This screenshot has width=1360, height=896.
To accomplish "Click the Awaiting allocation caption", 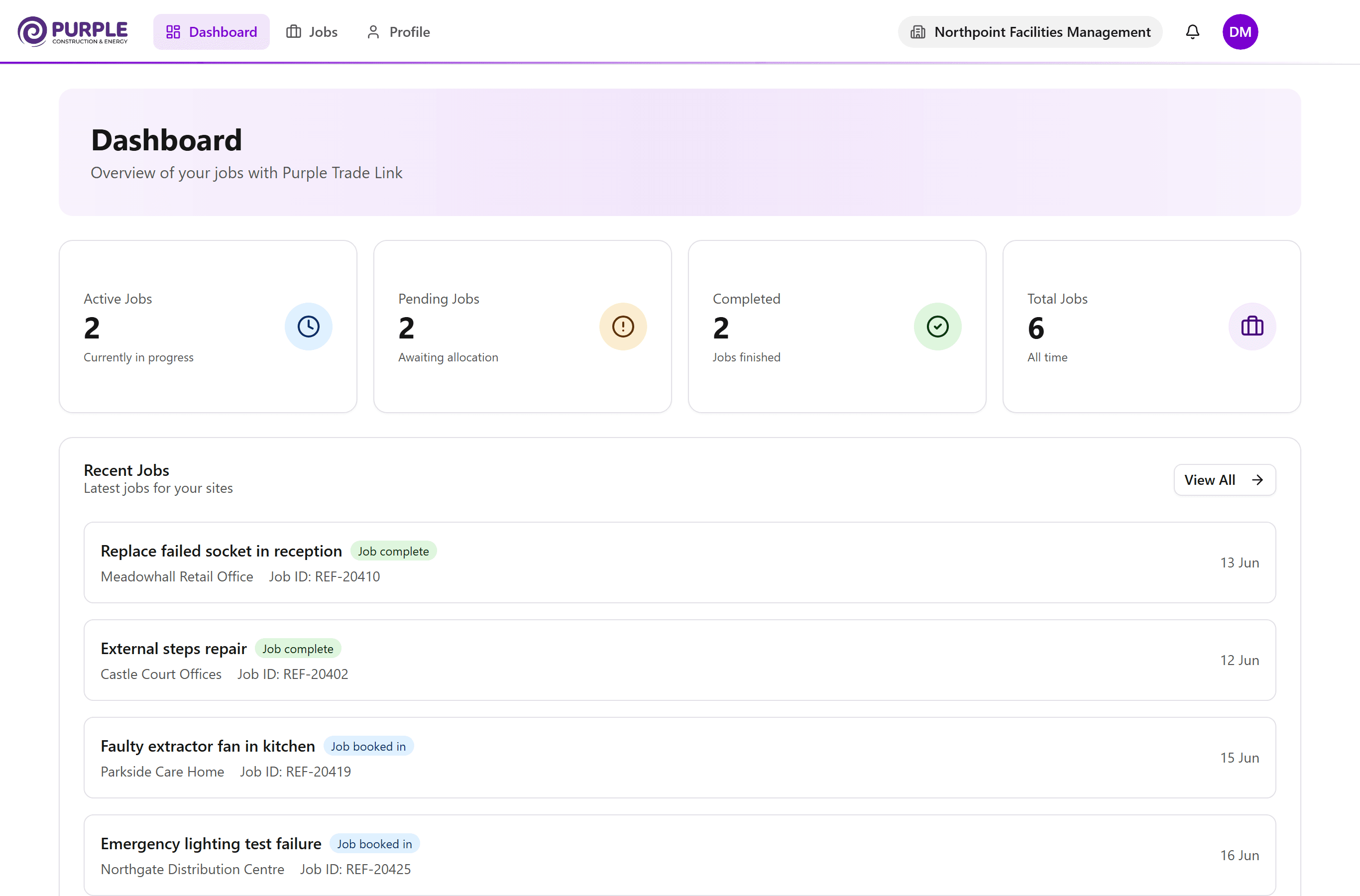I will (448, 358).
